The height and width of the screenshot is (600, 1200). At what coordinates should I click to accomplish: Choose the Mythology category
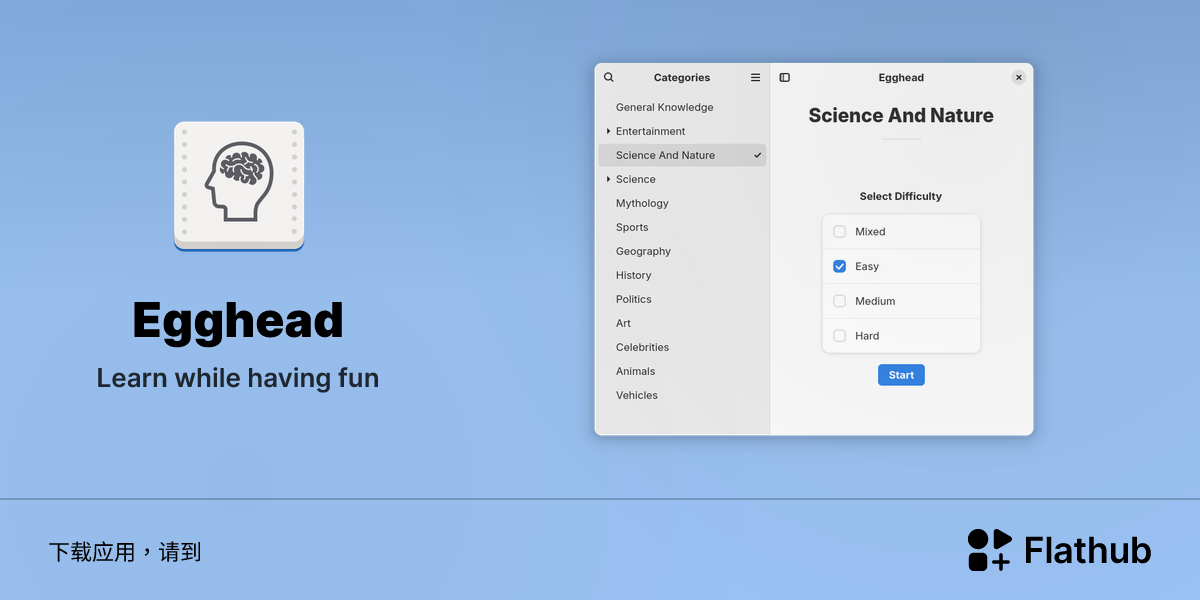[682, 203]
